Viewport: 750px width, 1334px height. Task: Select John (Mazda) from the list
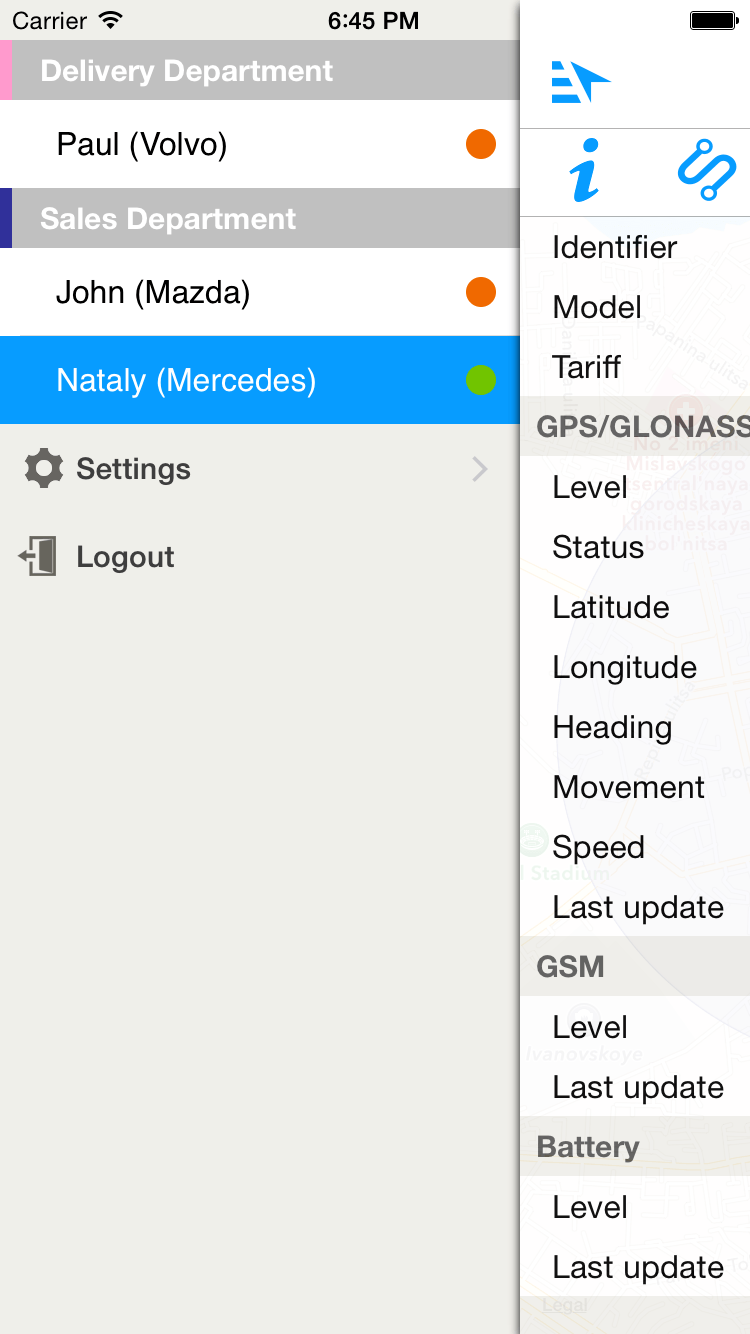[260, 292]
